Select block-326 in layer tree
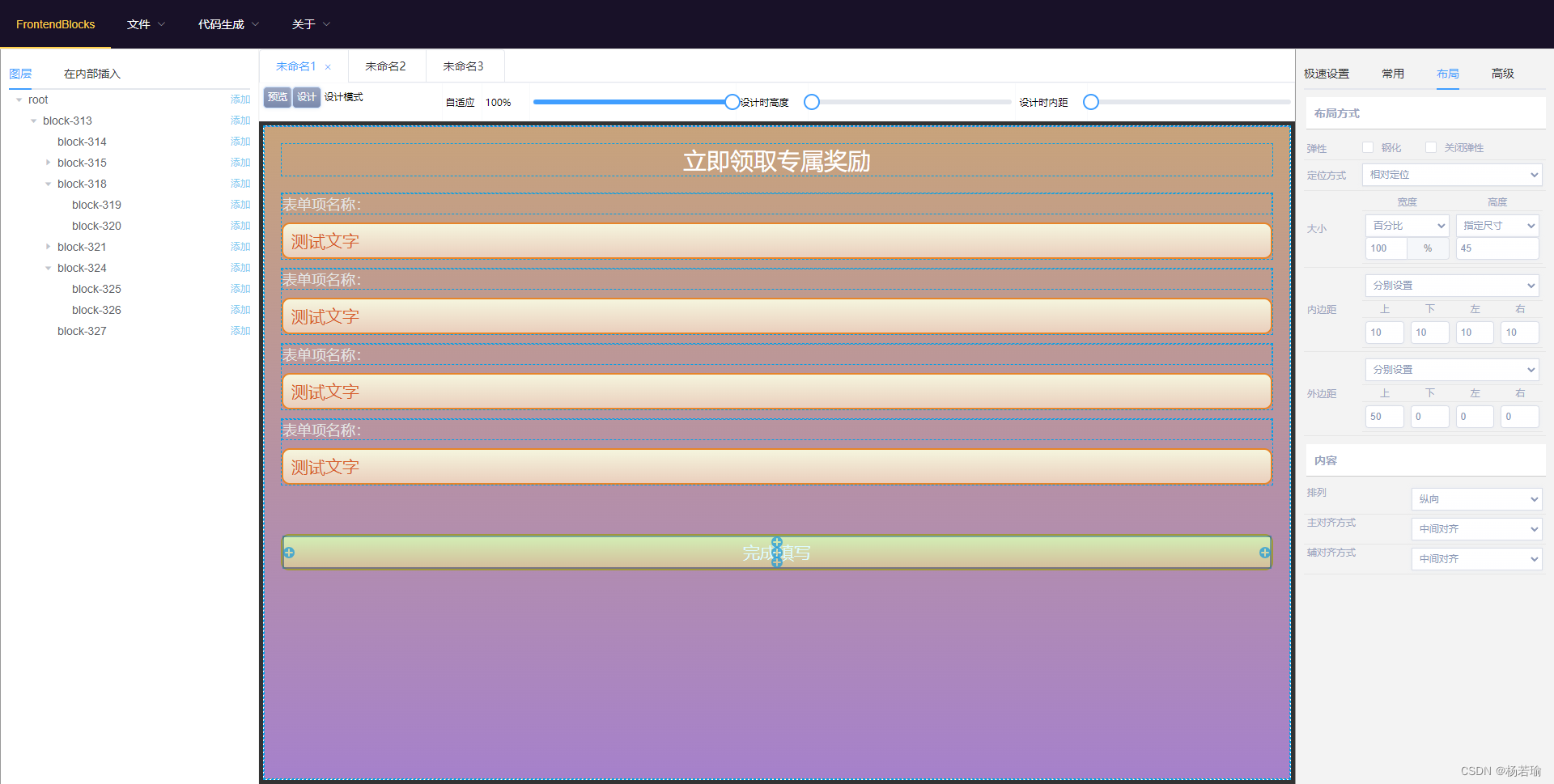The image size is (1554, 784). (x=96, y=310)
